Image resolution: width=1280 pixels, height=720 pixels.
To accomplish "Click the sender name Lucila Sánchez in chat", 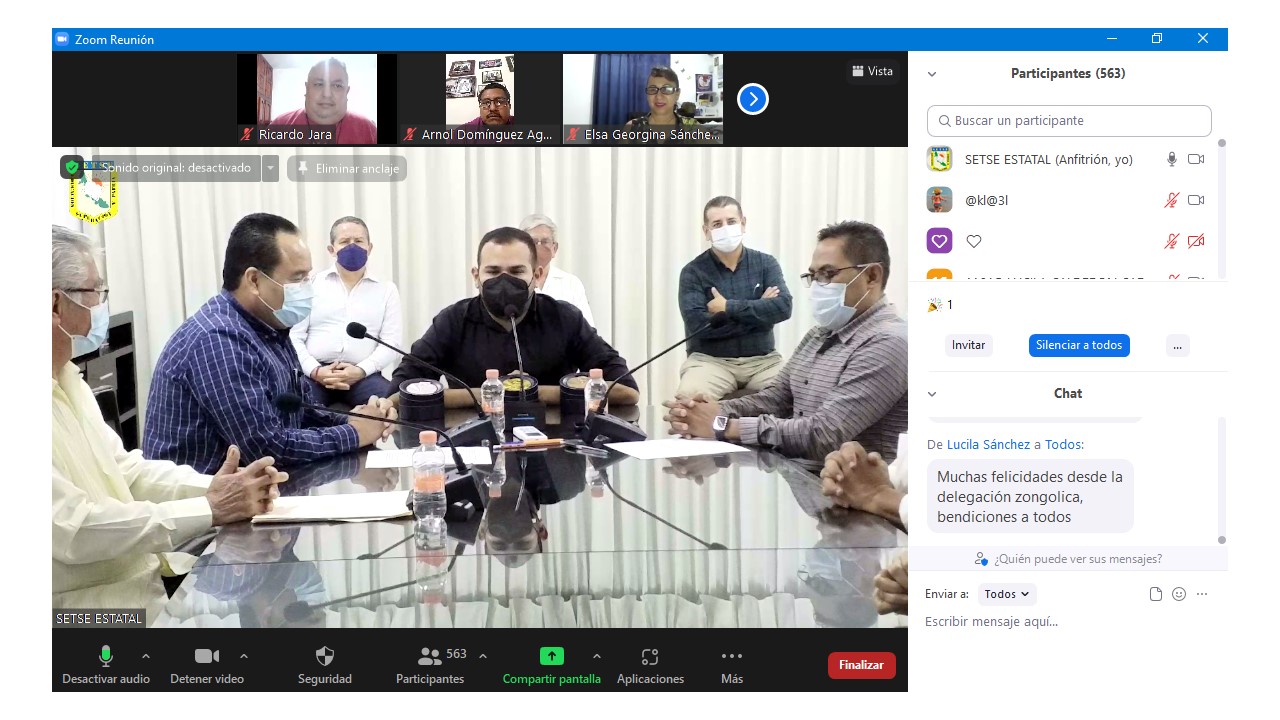I will point(988,444).
